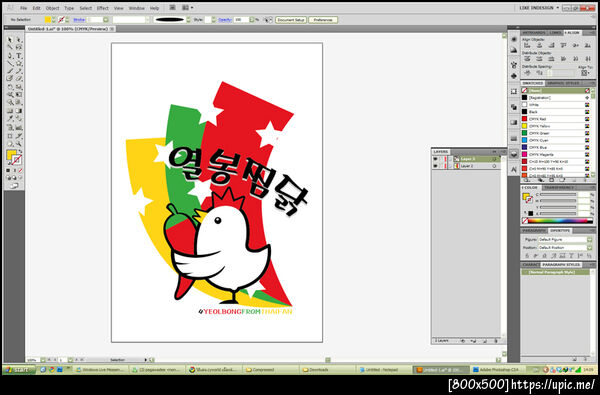Open the Window menu
600x395 pixels.
coord(137,8)
